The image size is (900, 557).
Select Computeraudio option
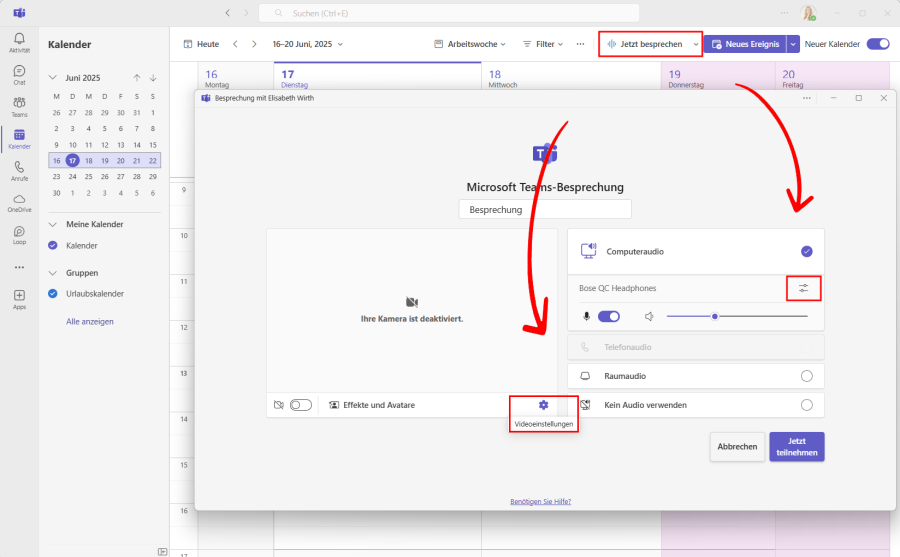(696, 252)
